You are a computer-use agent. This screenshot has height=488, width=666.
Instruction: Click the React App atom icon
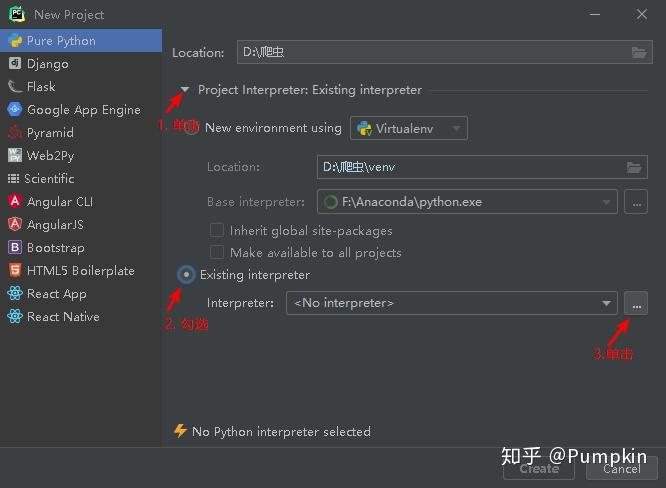[x=15, y=293]
